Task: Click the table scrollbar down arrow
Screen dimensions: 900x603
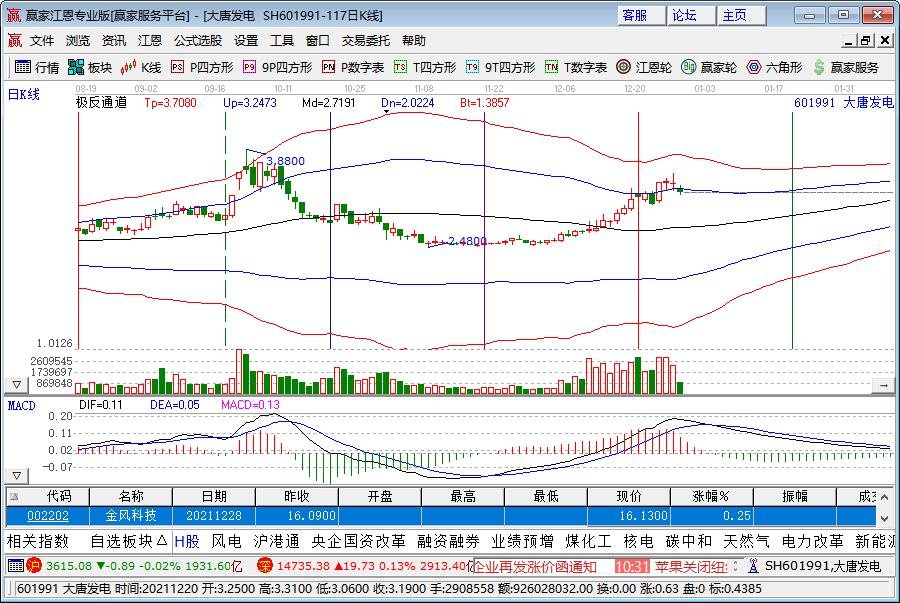Action: 885,518
